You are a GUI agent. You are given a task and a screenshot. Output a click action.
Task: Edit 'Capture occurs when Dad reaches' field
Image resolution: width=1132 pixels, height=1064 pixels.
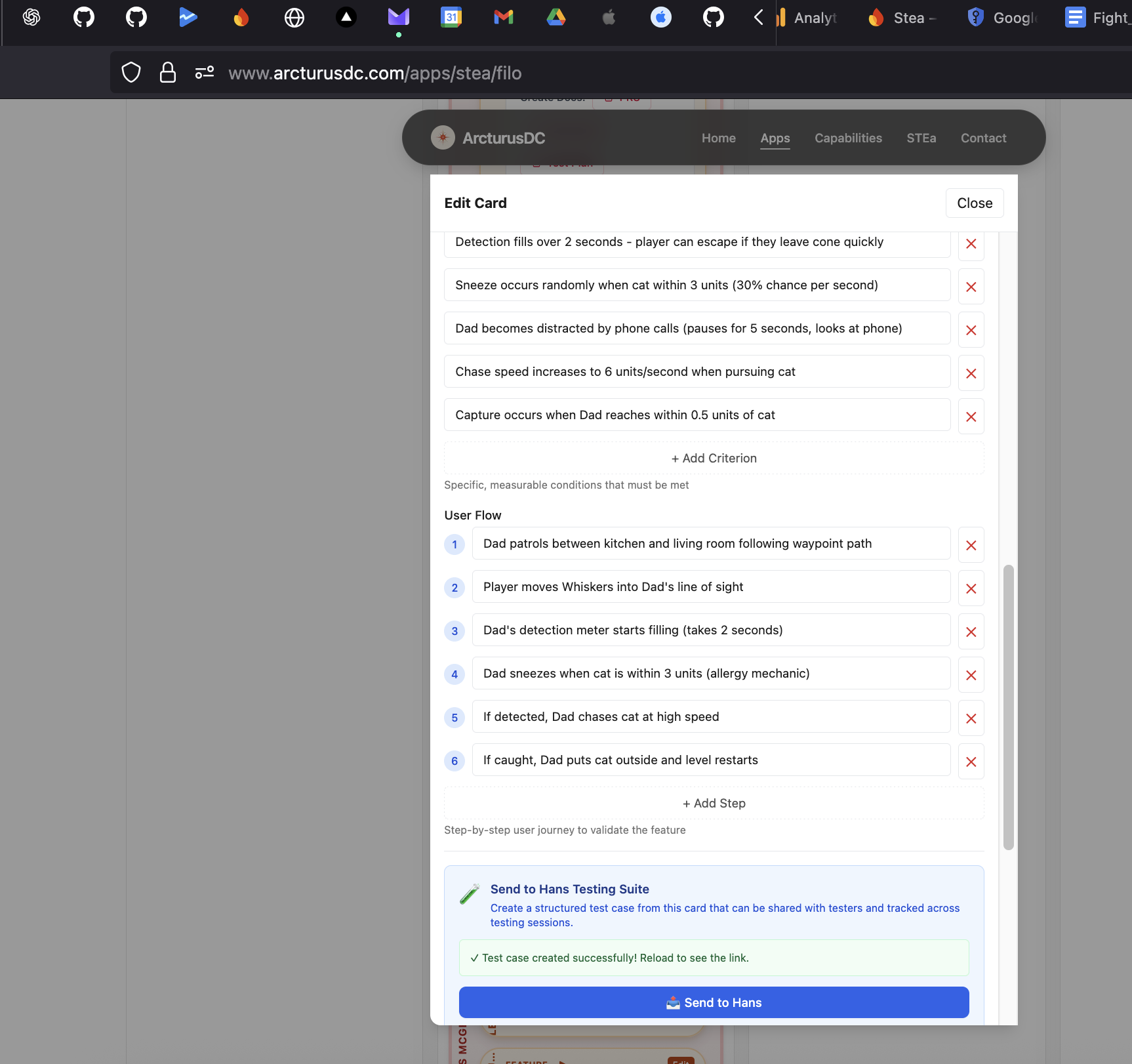697,415
